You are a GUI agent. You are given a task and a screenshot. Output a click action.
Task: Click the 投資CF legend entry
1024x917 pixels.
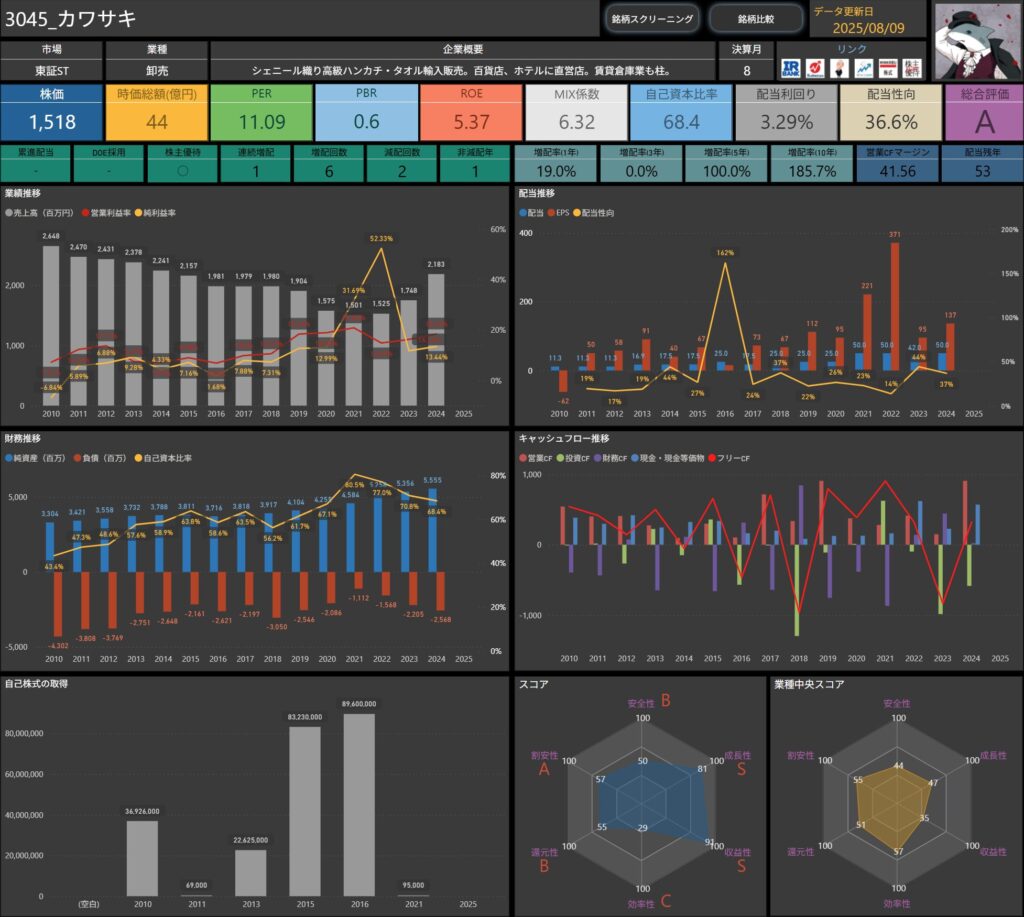click(573, 458)
